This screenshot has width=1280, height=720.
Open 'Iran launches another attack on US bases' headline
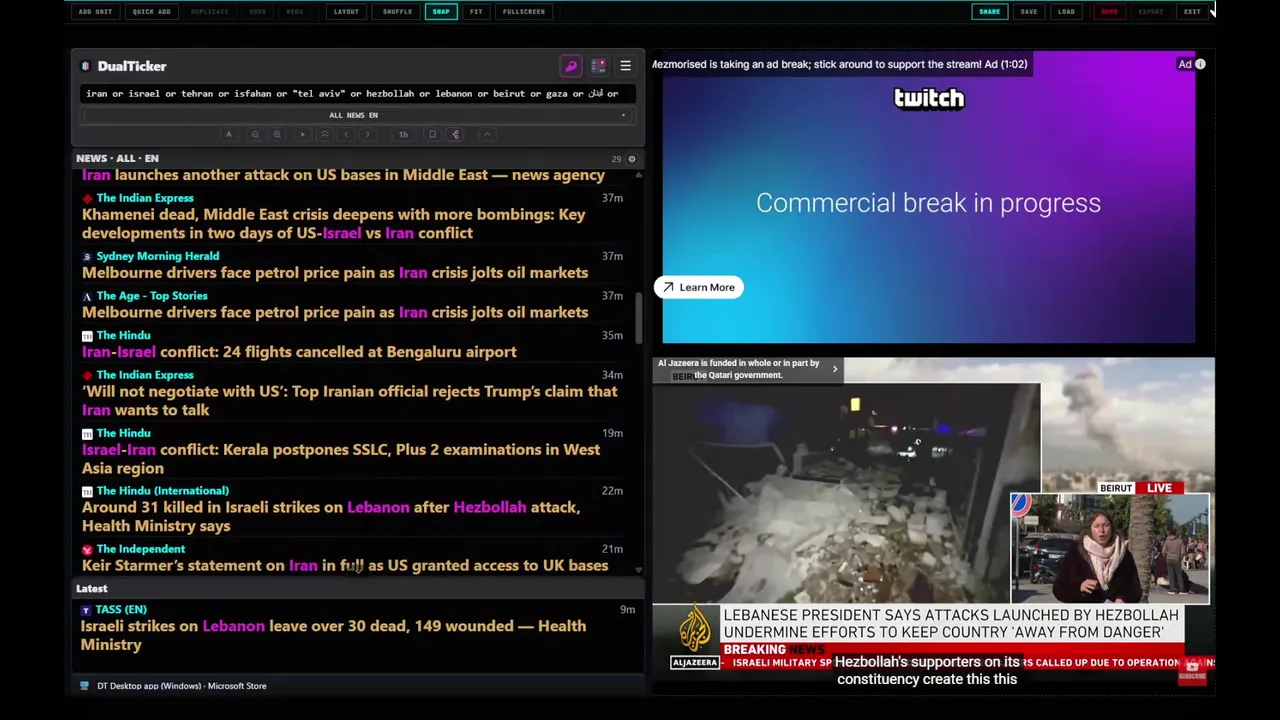pos(343,175)
